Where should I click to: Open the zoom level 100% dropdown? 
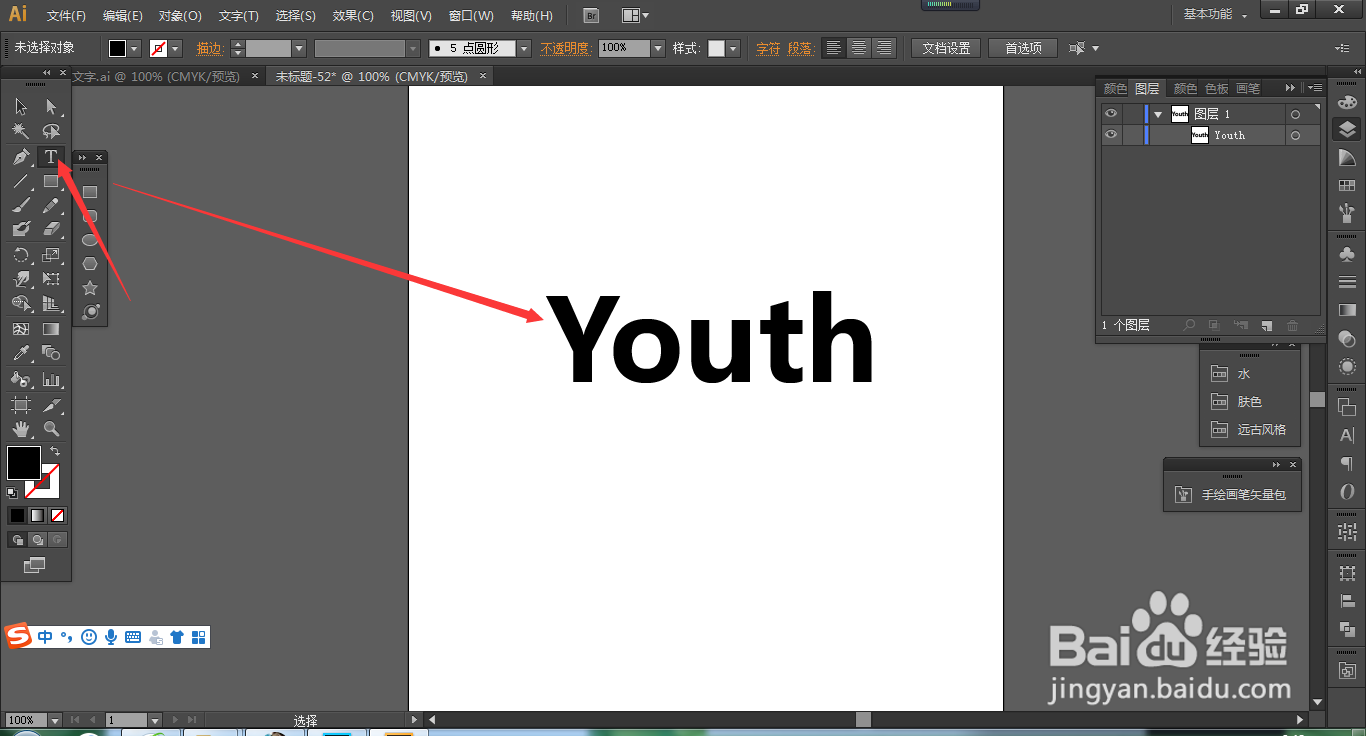tap(54, 720)
